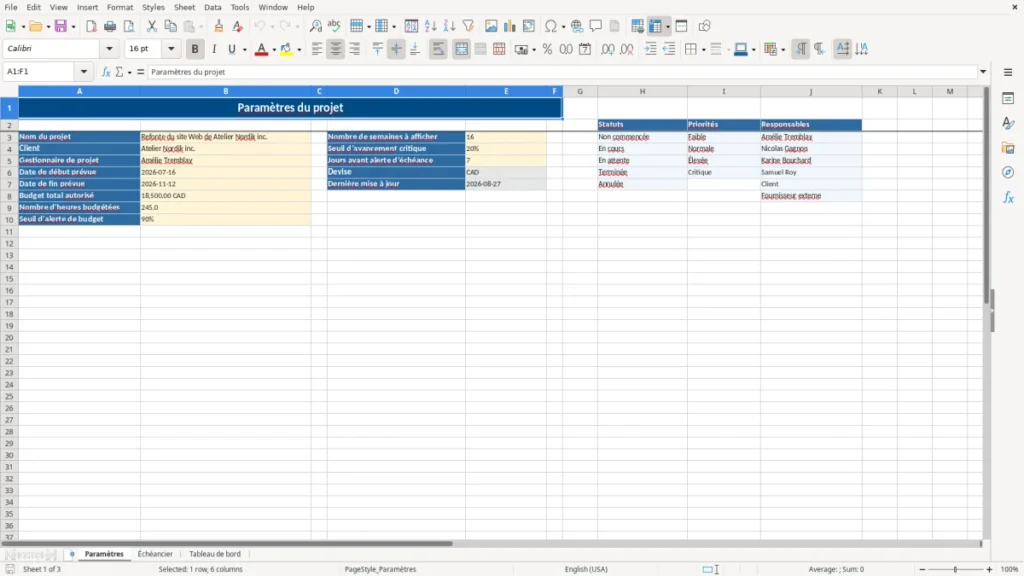Click the AutoFilter funnel icon

[468, 26]
